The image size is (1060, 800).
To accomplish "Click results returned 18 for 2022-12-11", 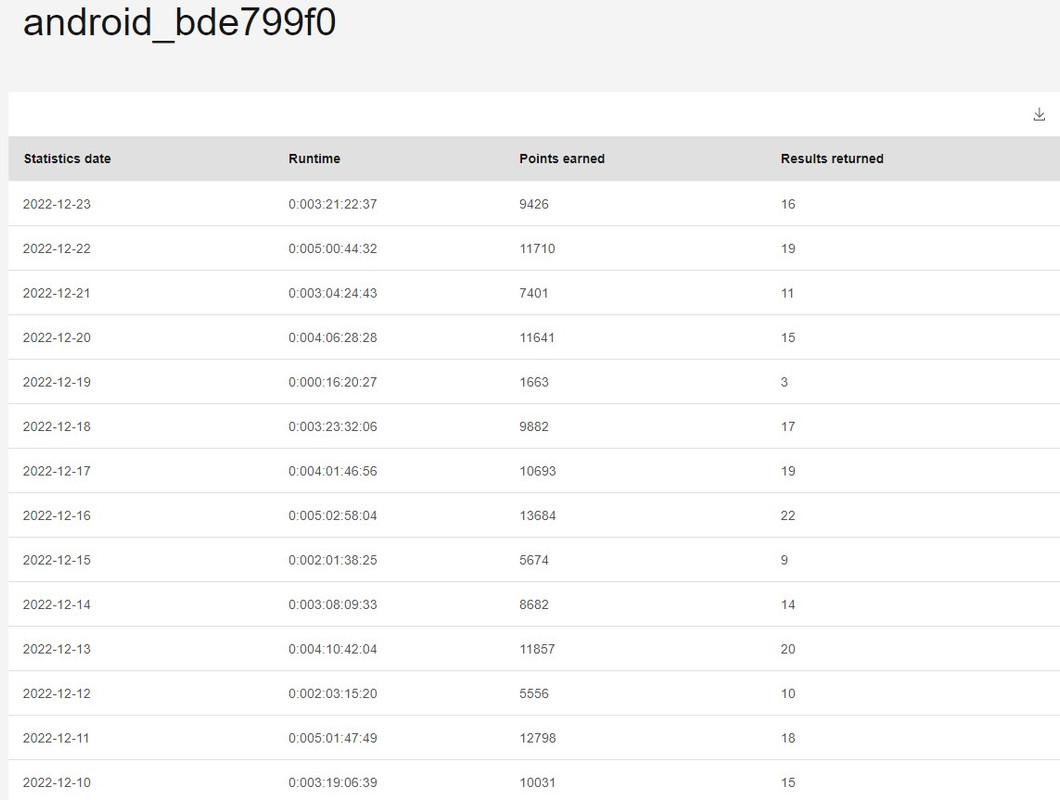I will [x=788, y=738].
